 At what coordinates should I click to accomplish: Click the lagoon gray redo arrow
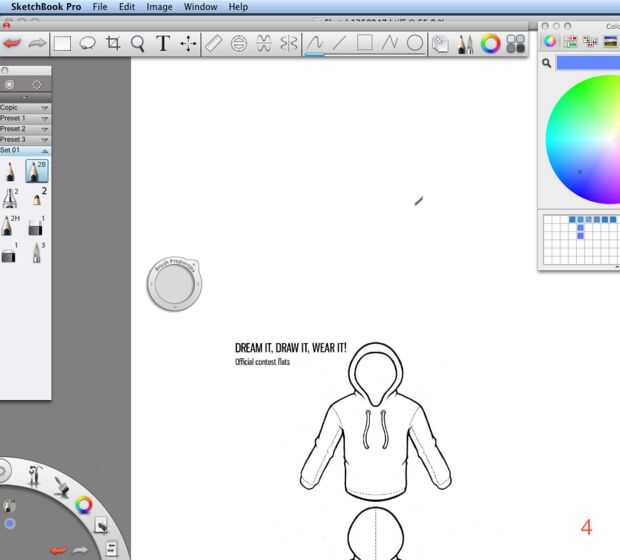[x=80, y=550]
